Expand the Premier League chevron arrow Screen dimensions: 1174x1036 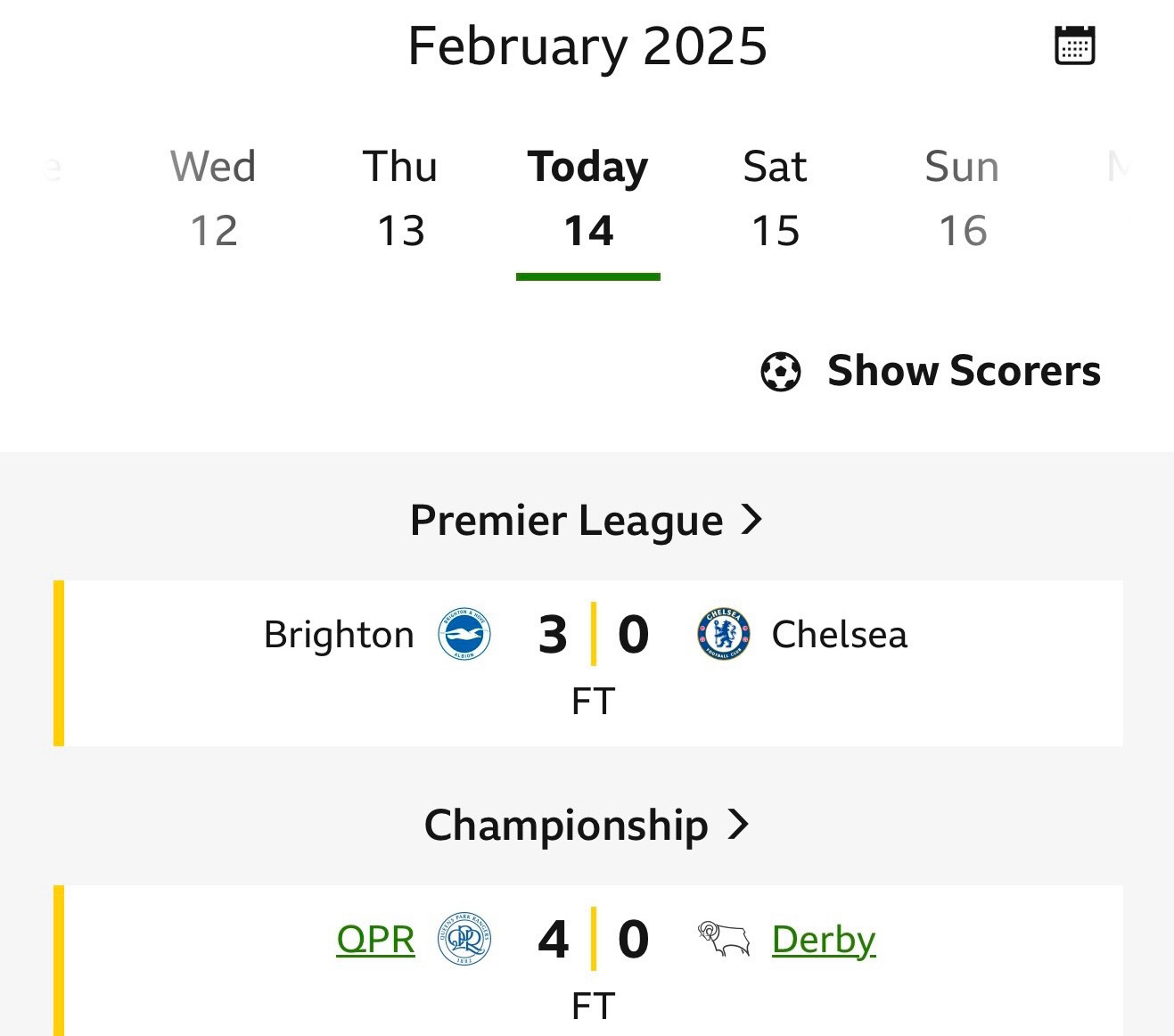(x=752, y=519)
